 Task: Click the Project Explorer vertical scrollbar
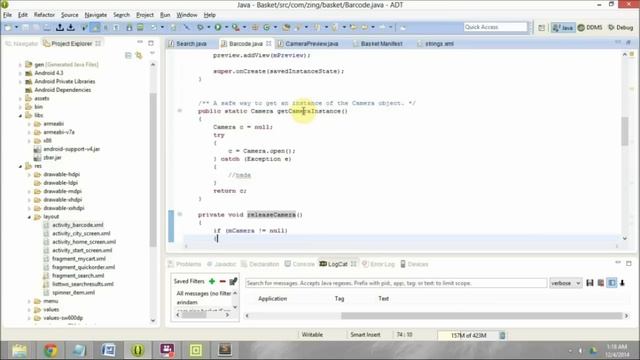[x=153, y=169]
